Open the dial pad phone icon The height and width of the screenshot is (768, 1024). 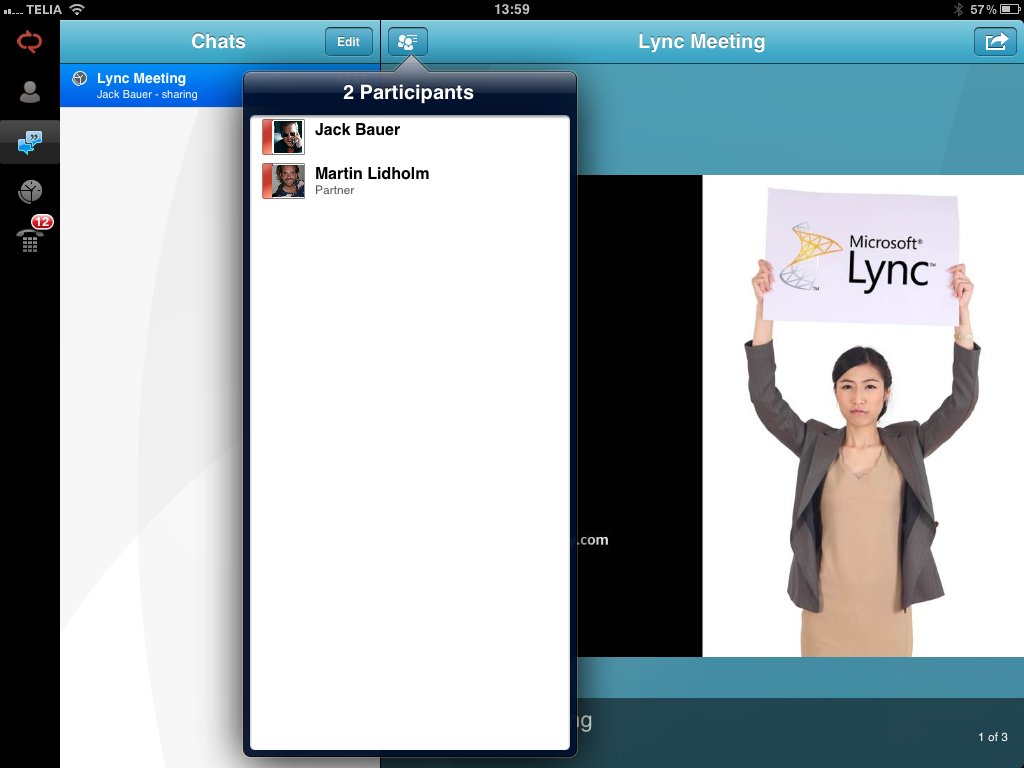click(x=30, y=240)
